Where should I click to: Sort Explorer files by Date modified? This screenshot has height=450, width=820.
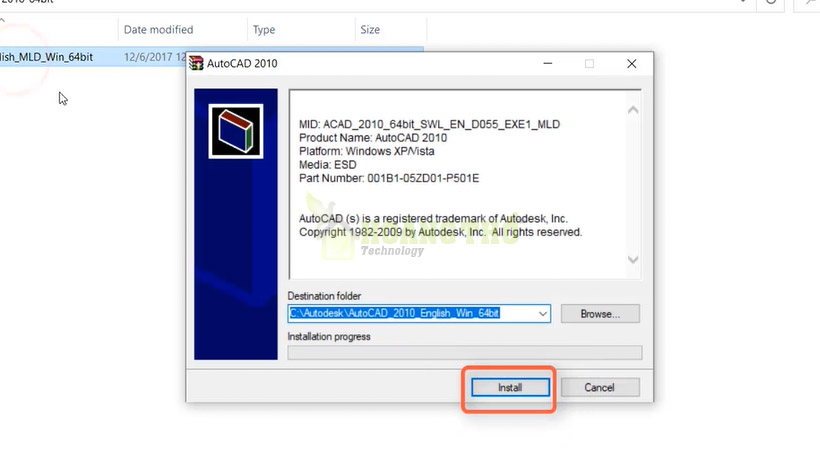point(158,30)
